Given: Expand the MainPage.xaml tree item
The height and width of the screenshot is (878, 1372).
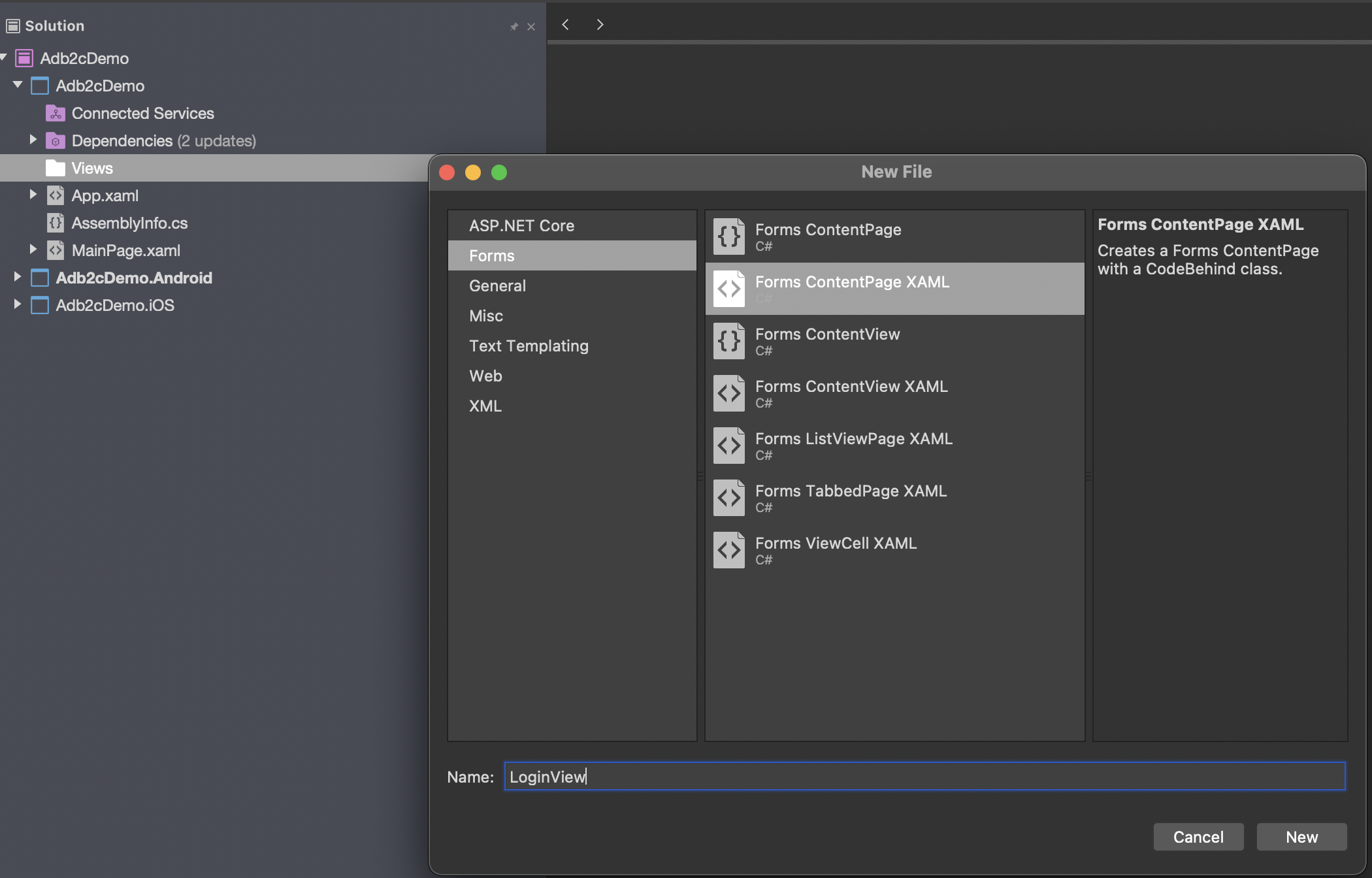Looking at the screenshot, I should pos(33,250).
